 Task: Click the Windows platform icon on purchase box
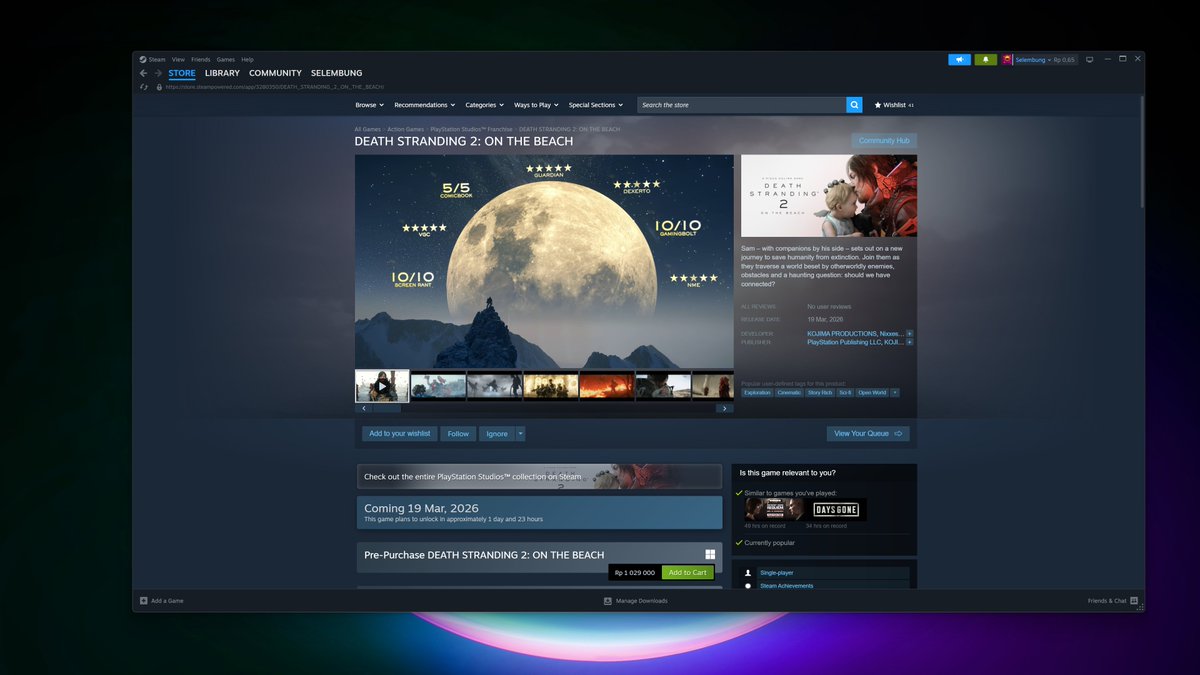710,555
